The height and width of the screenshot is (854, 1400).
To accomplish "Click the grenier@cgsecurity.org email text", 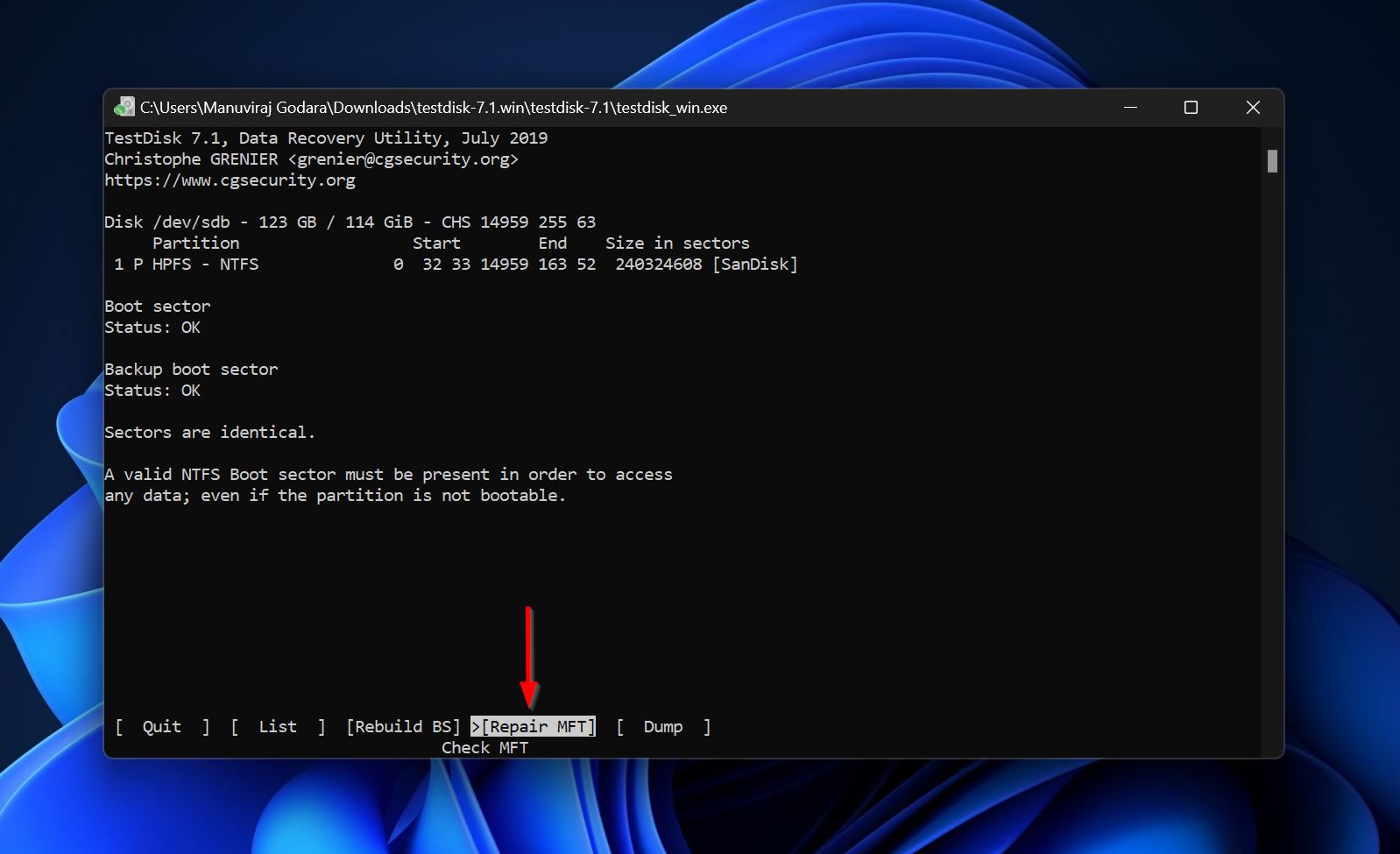I will (x=403, y=159).
